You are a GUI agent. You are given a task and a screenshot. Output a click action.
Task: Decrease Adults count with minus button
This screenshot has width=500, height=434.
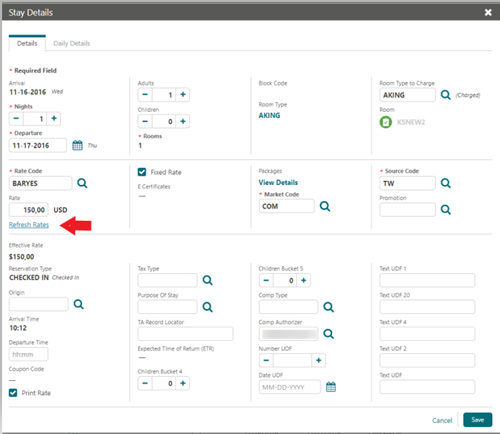coord(145,95)
